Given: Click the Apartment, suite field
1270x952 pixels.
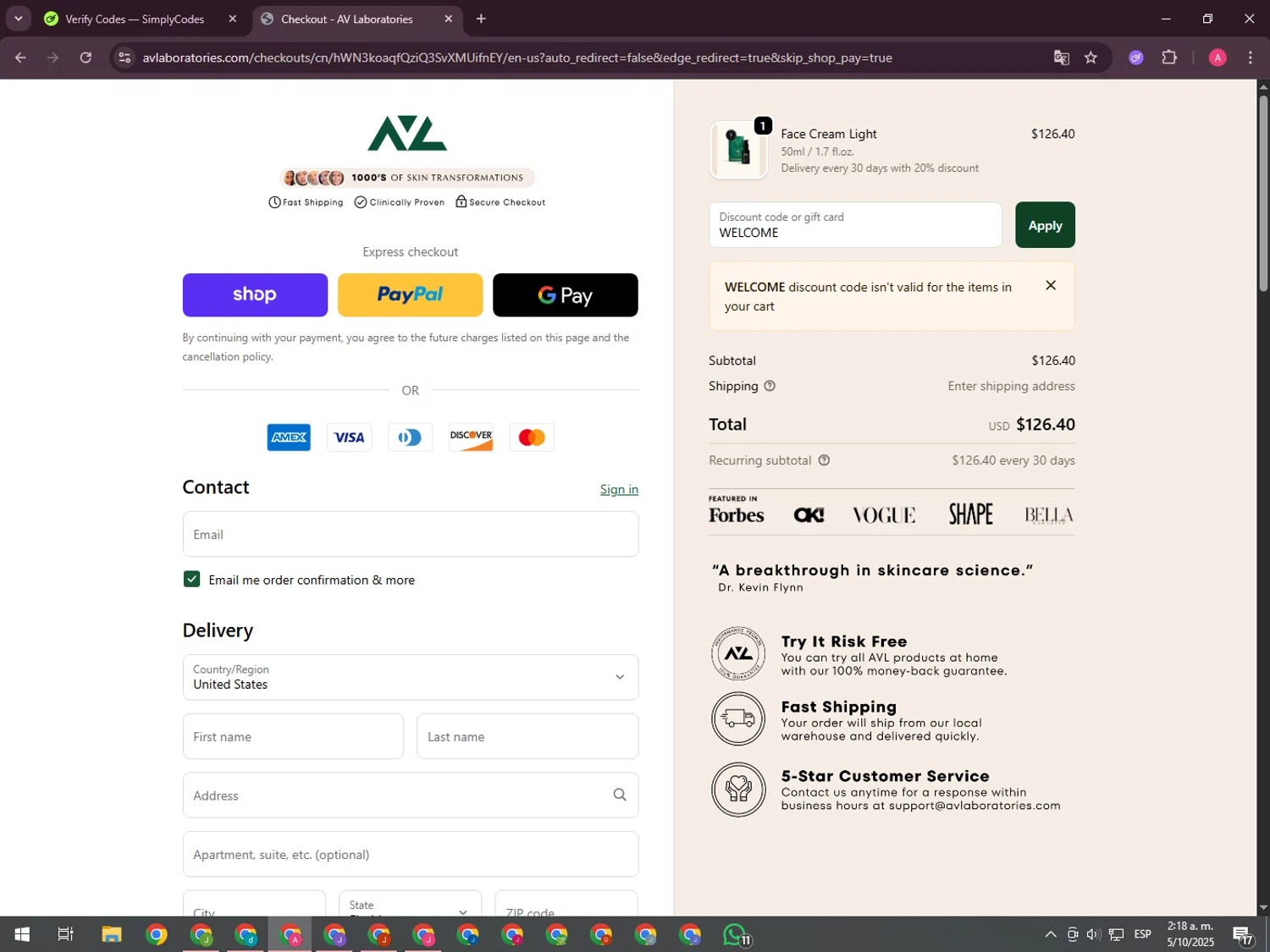Looking at the screenshot, I should pos(411,854).
